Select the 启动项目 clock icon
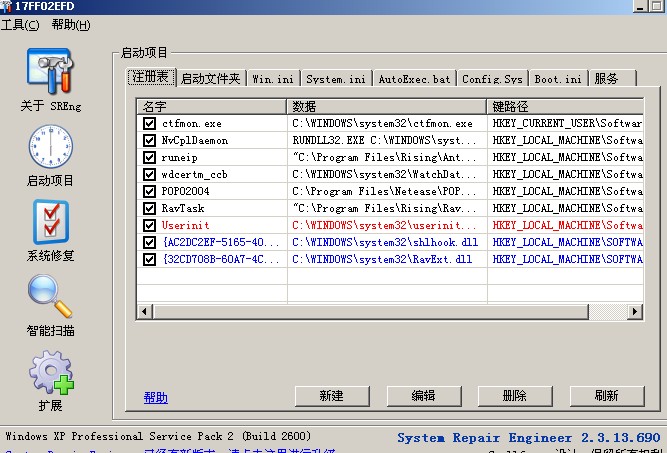The image size is (667, 453). coord(50,146)
